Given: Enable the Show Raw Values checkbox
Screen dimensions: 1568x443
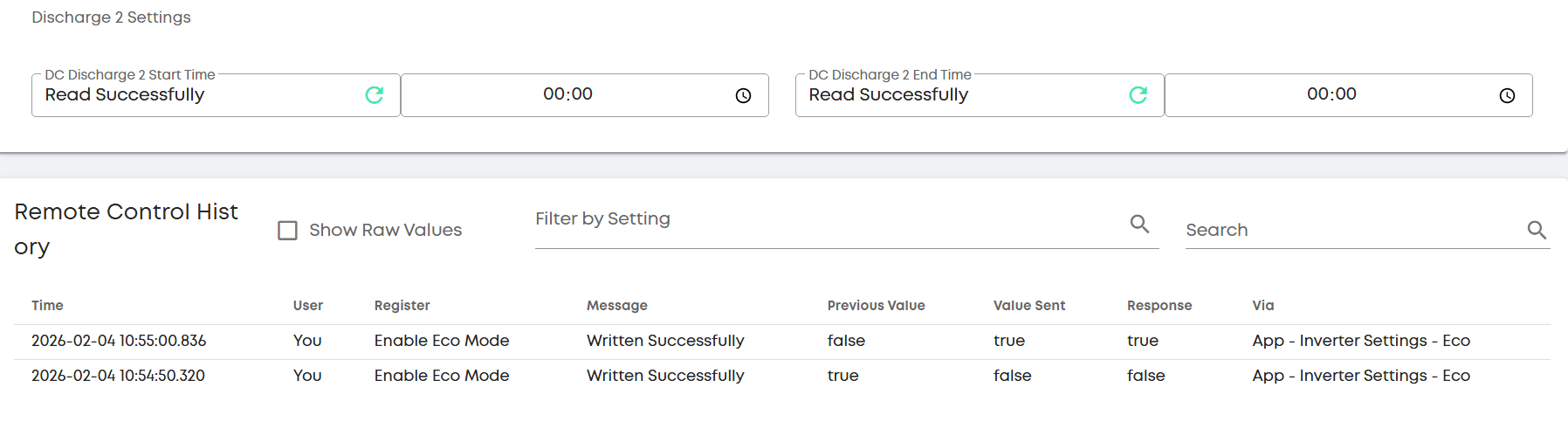Looking at the screenshot, I should pos(287,231).
